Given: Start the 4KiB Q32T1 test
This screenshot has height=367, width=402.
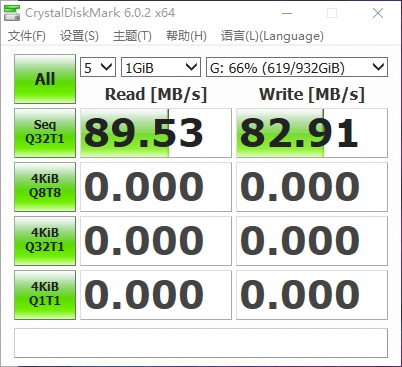Looking at the screenshot, I should click(x=45, y=241).
